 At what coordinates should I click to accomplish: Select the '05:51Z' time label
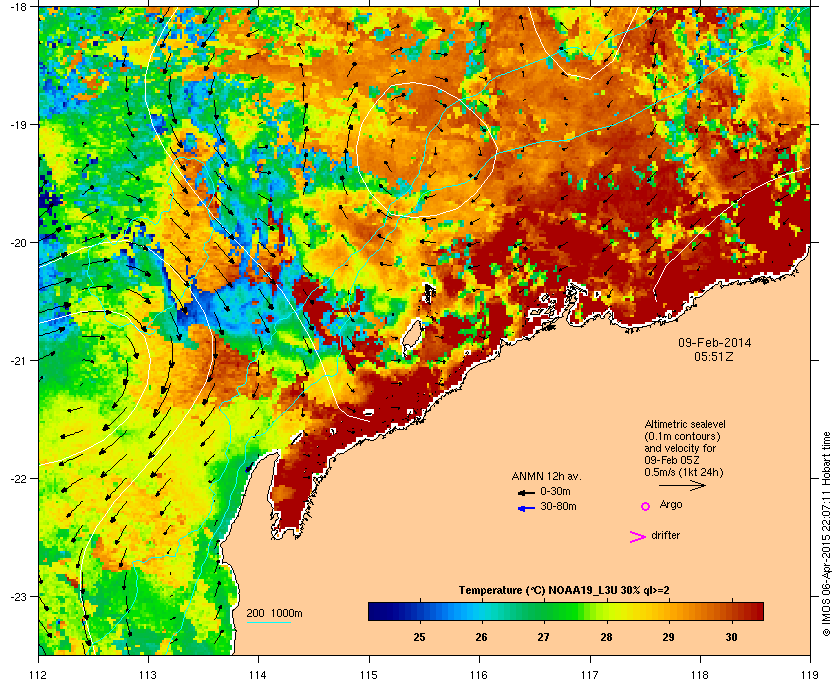[714, 356]
